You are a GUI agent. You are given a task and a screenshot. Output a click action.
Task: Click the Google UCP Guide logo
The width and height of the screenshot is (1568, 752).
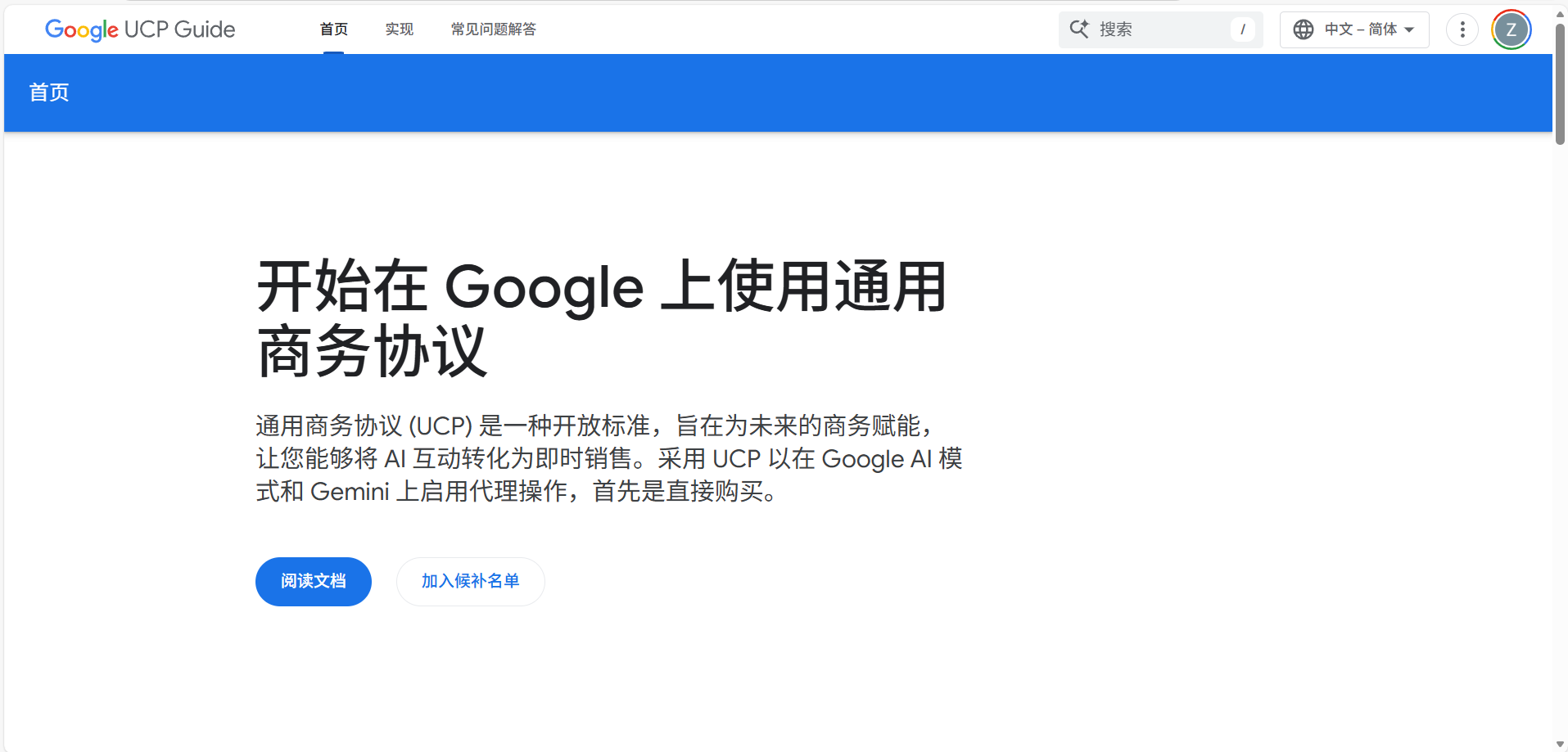[x=140, y=29]
